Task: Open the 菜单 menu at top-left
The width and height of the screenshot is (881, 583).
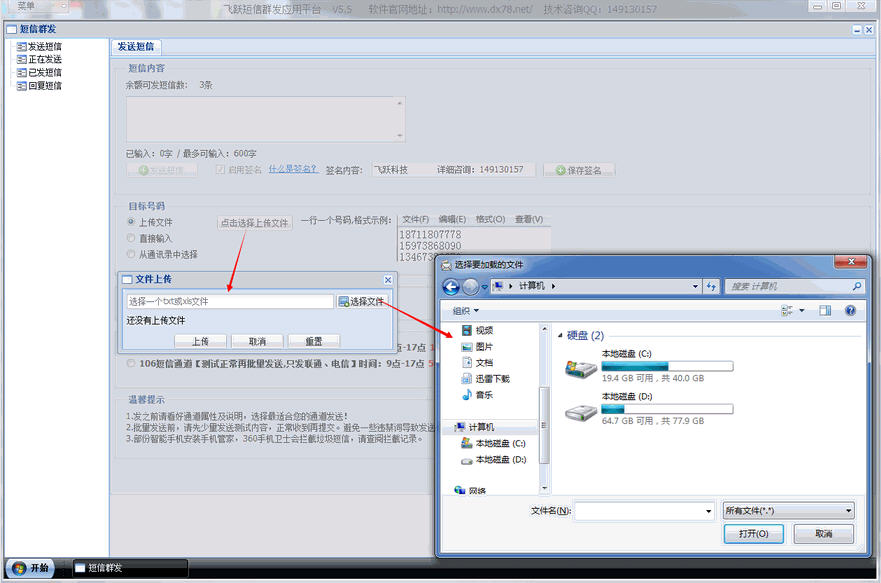Action: tap(26, 6)
